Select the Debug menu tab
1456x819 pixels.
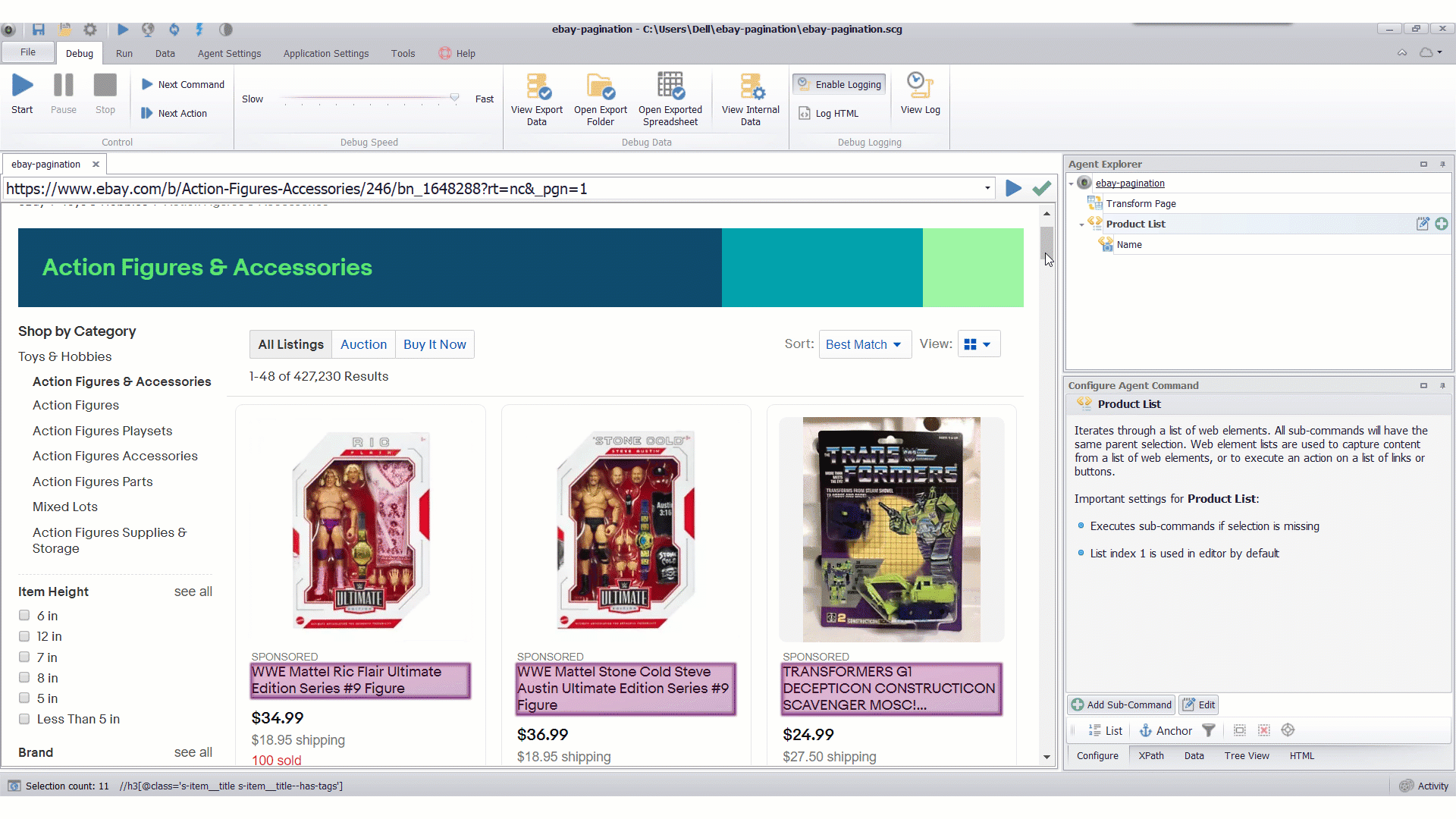(79, 53)
